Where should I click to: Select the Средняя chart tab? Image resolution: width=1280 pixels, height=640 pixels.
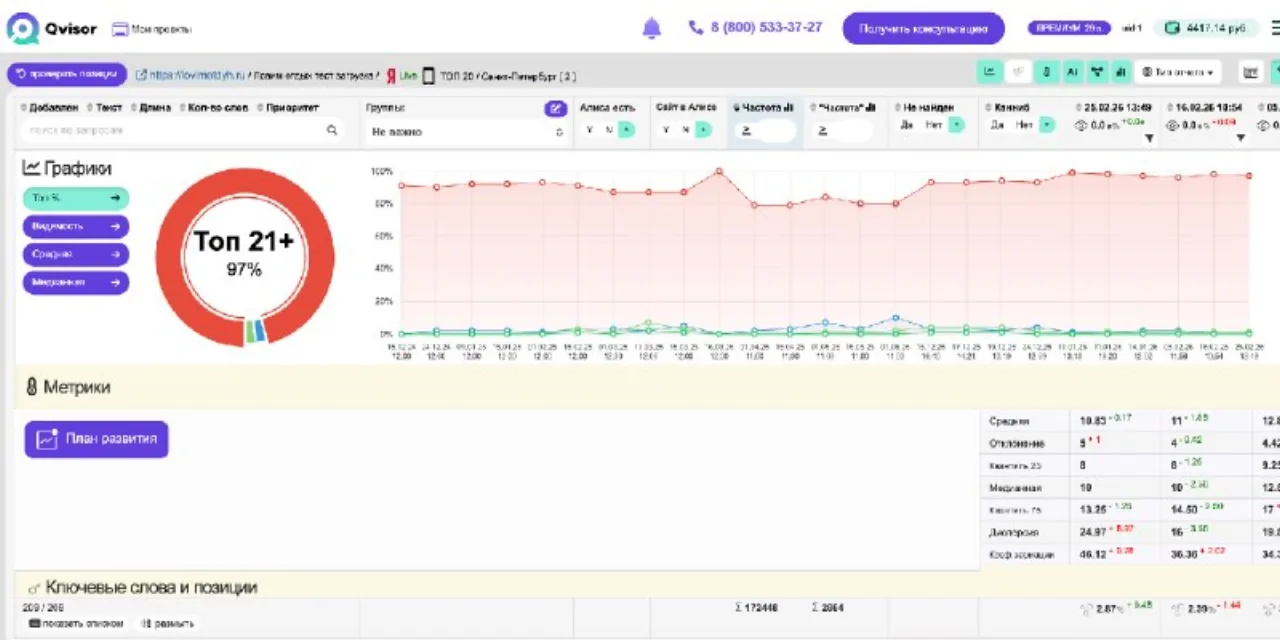click(x=76, y=254)
